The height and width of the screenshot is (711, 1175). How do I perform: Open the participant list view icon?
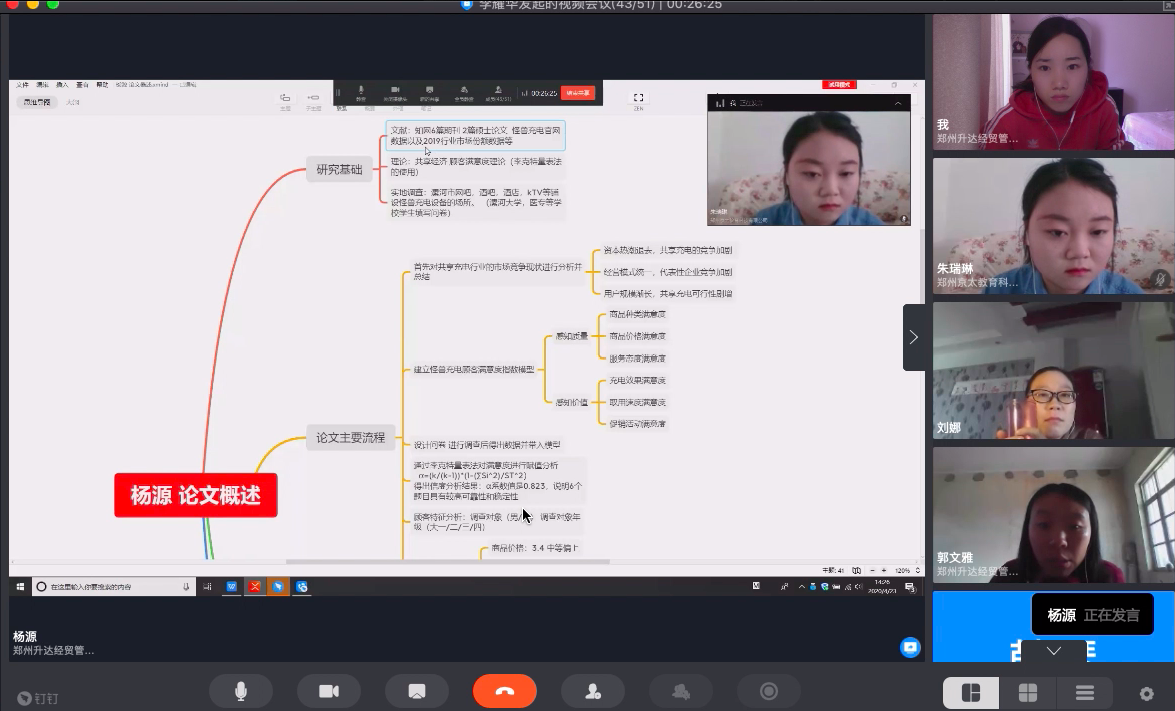[x=1085, y=693]
